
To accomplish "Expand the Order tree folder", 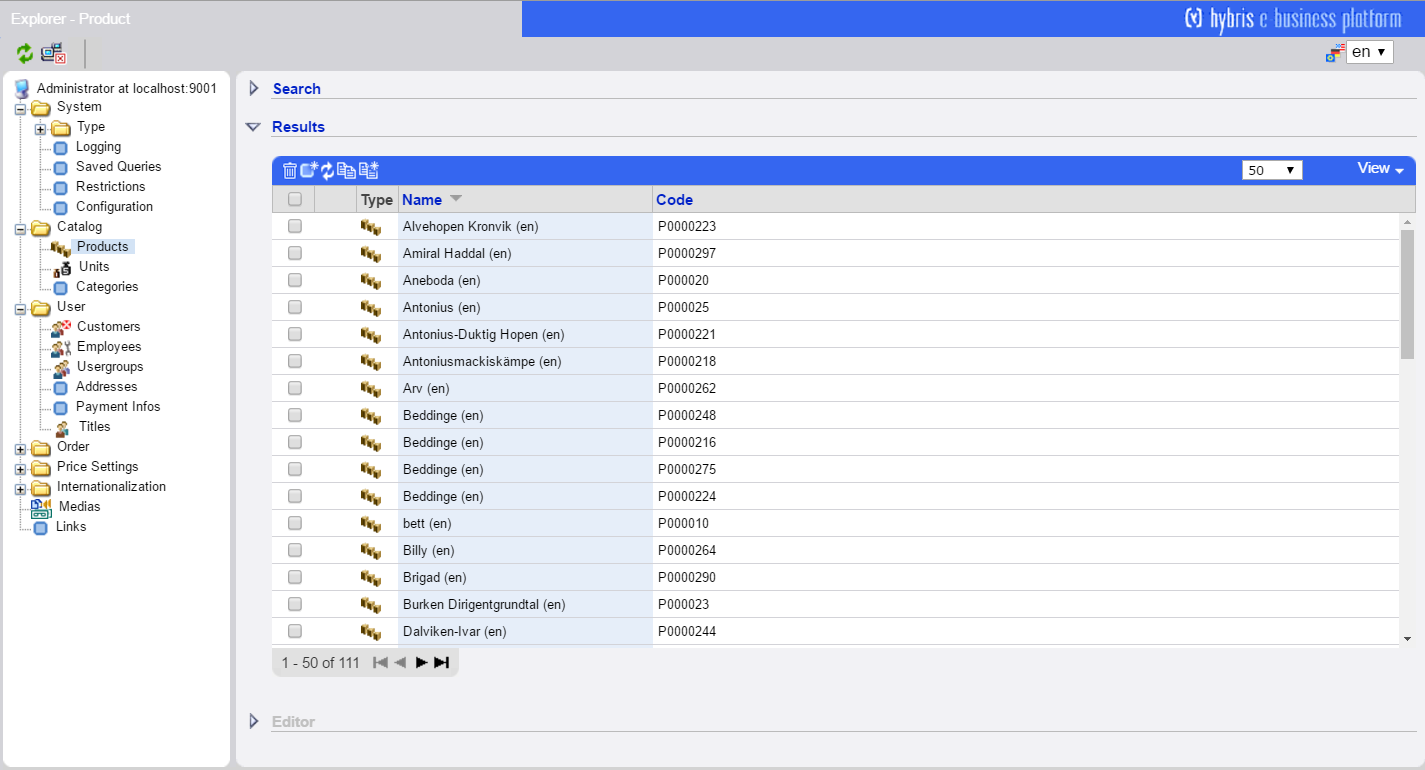I will pos(20,449).
